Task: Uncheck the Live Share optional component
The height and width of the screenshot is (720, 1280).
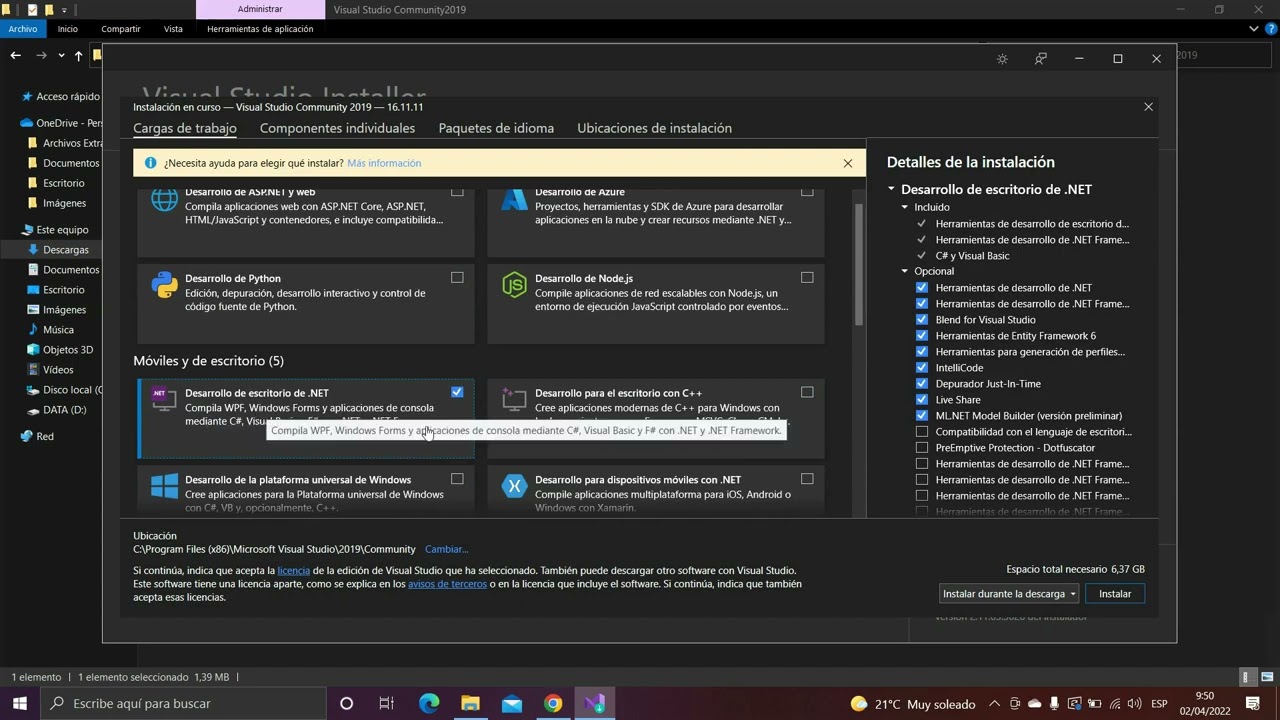Action: pyautogui.click(x=922, y=400)
